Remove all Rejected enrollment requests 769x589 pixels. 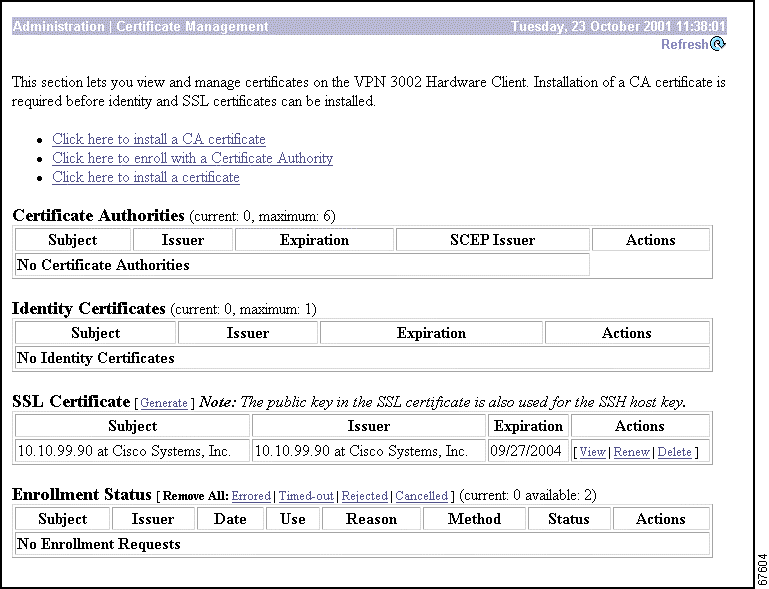point(364,496)
